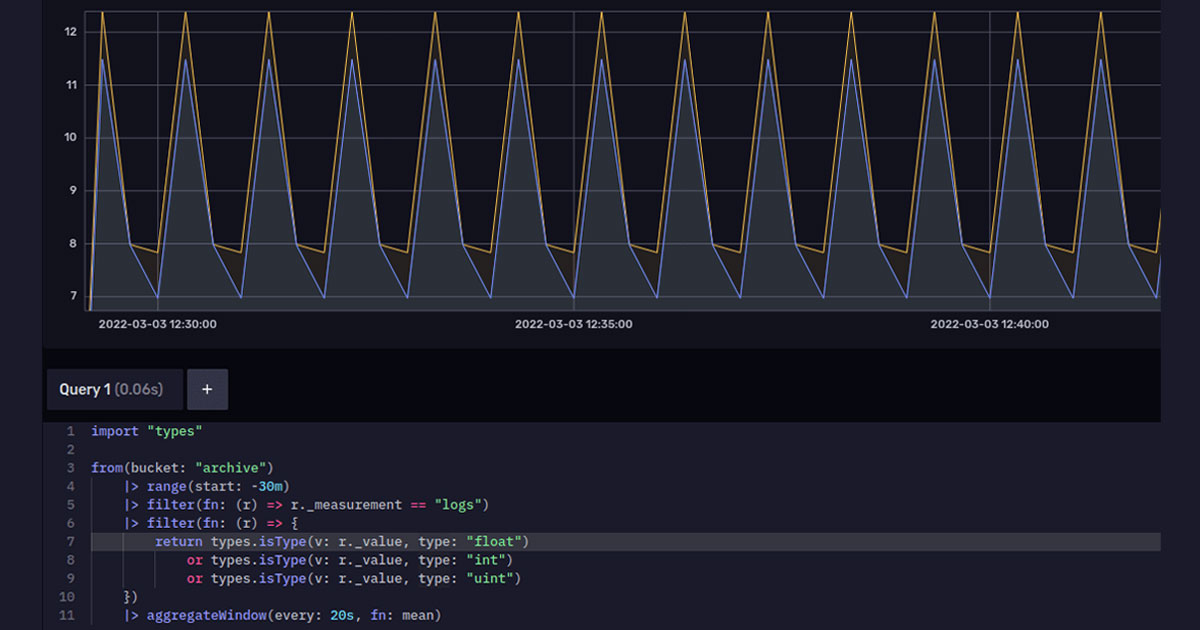Screen dimensions: 1200x630
Task: Click the aggregateWindow(every: 20s) line
Action: pos(282,615)
